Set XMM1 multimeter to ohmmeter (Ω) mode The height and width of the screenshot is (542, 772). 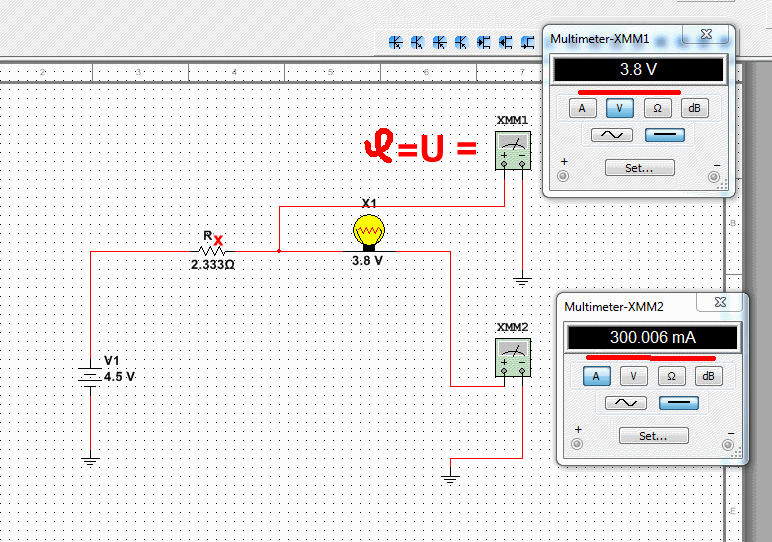pyautogui.click(x=656, y=107)
